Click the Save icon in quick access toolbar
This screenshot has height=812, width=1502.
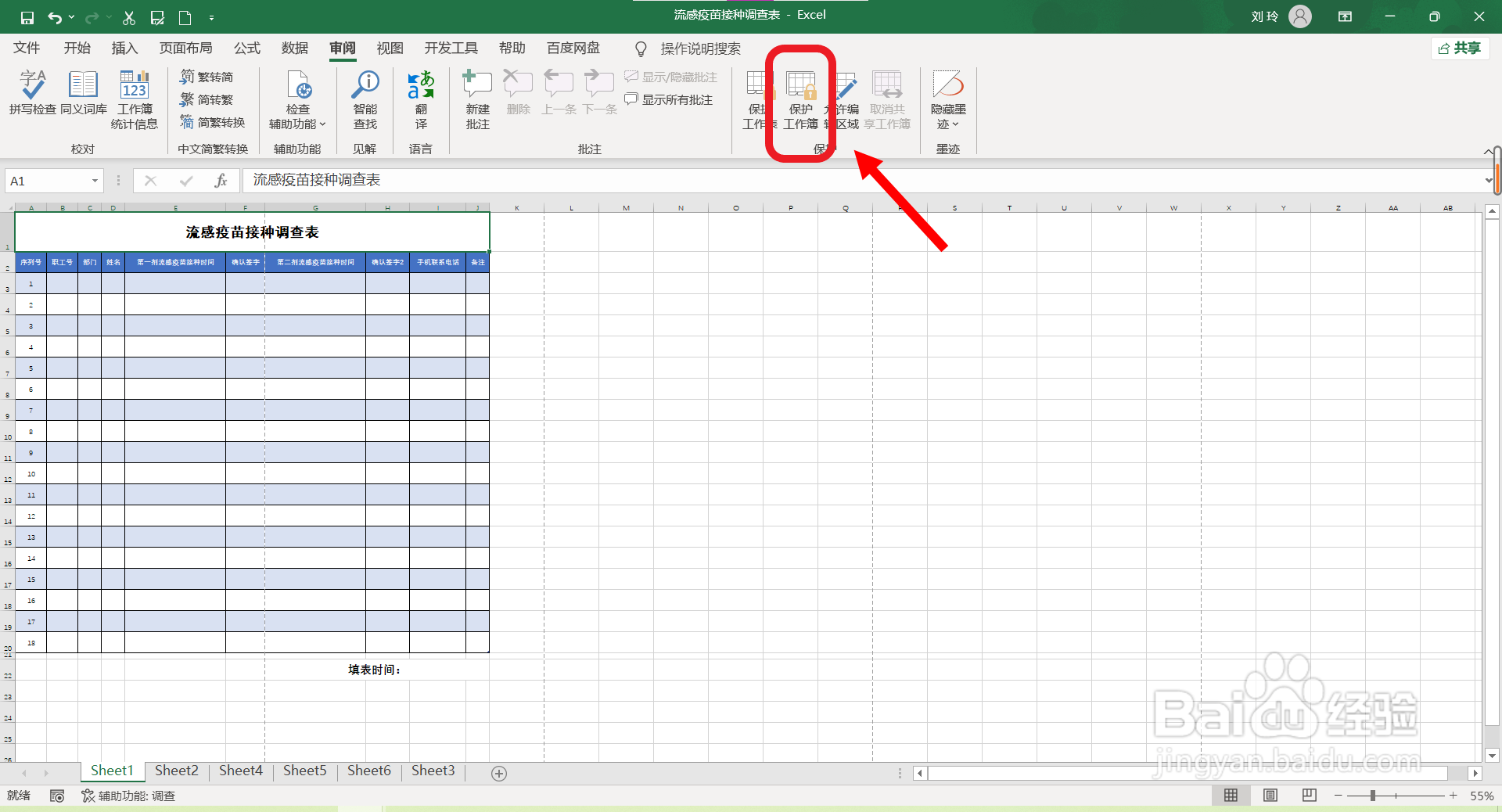point(27,17)
